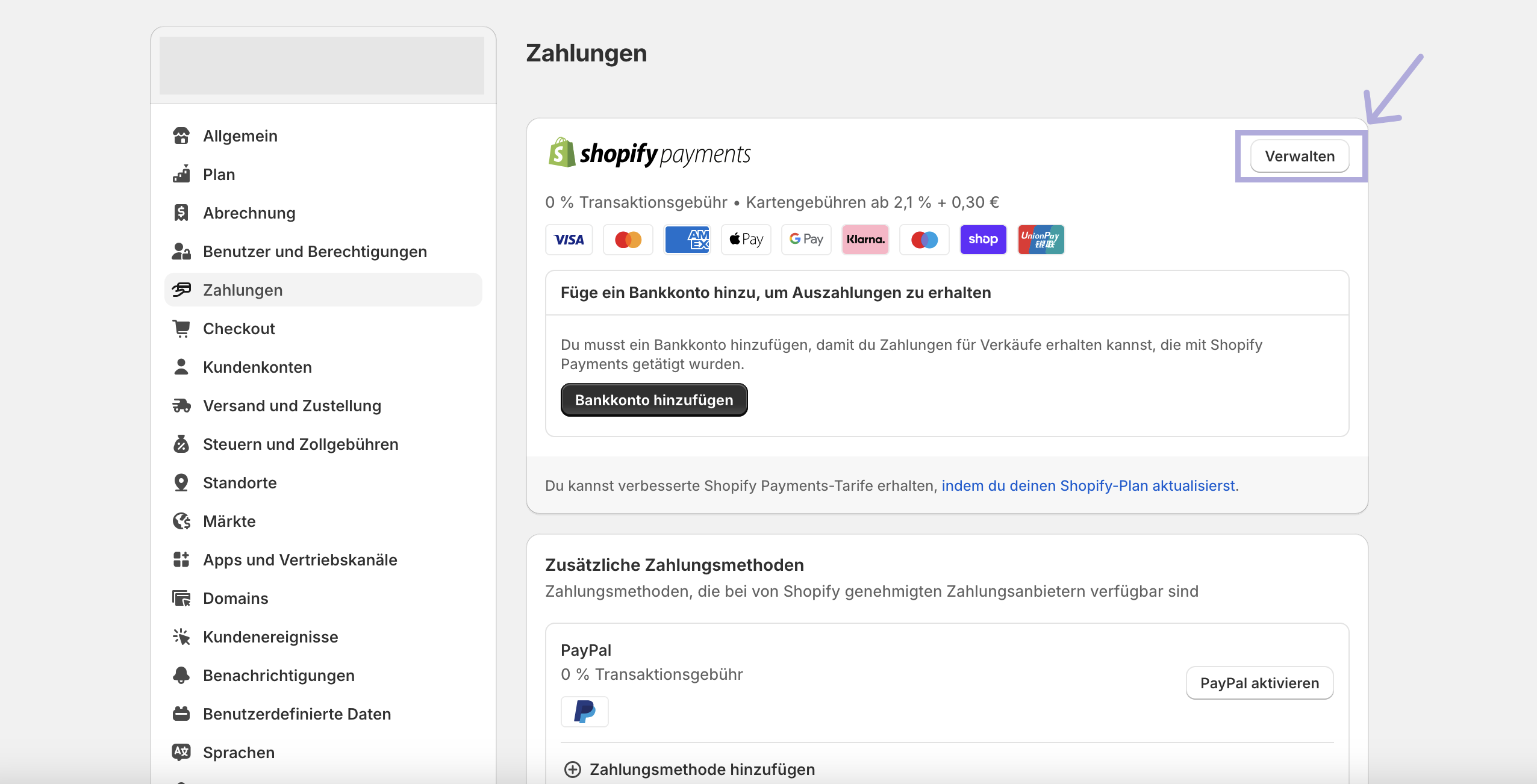Open Steuern und Zollgebühren
The width and height of the screenshot is (1537, 784).
click(323, 444)
